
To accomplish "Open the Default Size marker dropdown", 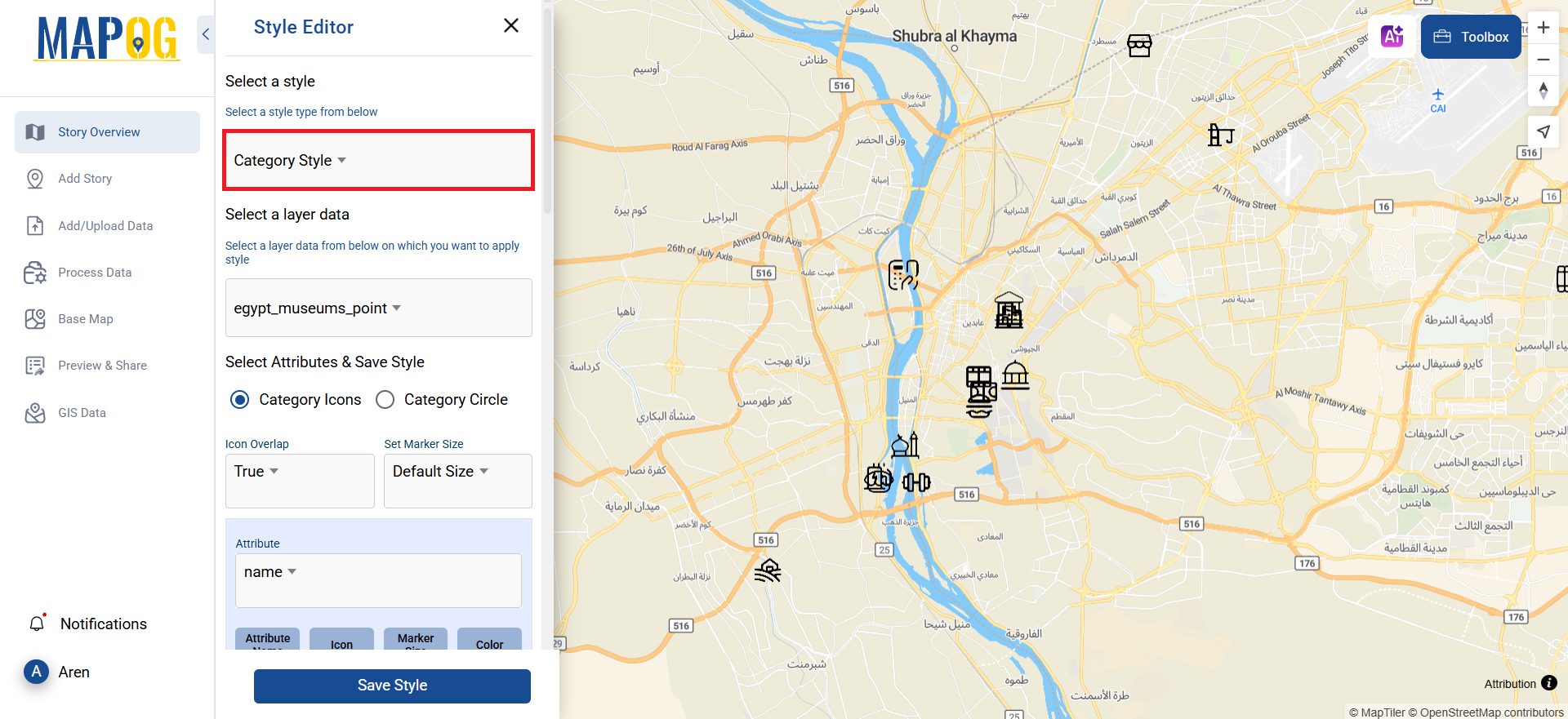I will tap(458, 481).
